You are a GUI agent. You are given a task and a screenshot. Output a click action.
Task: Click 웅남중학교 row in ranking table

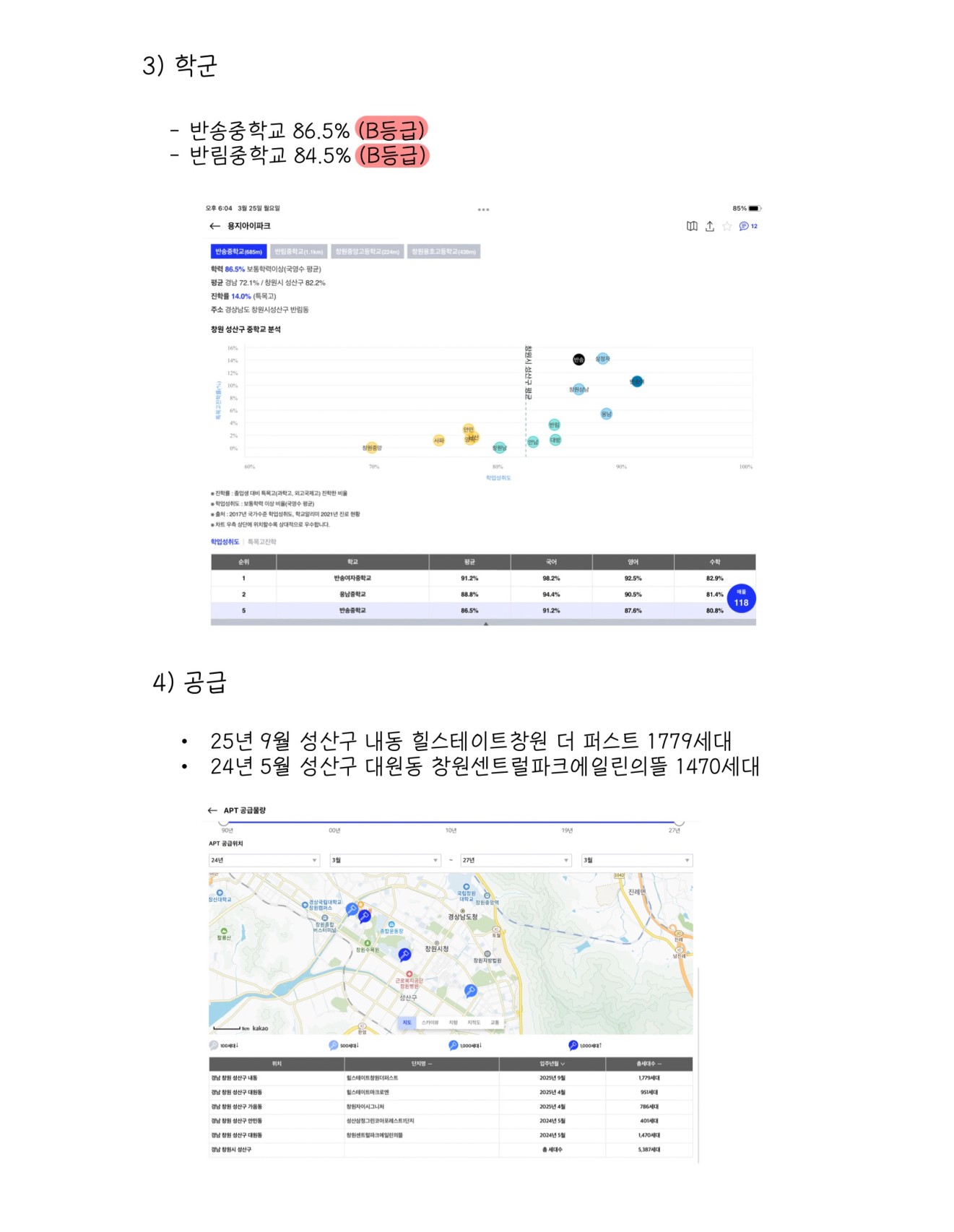click(483, 594)
